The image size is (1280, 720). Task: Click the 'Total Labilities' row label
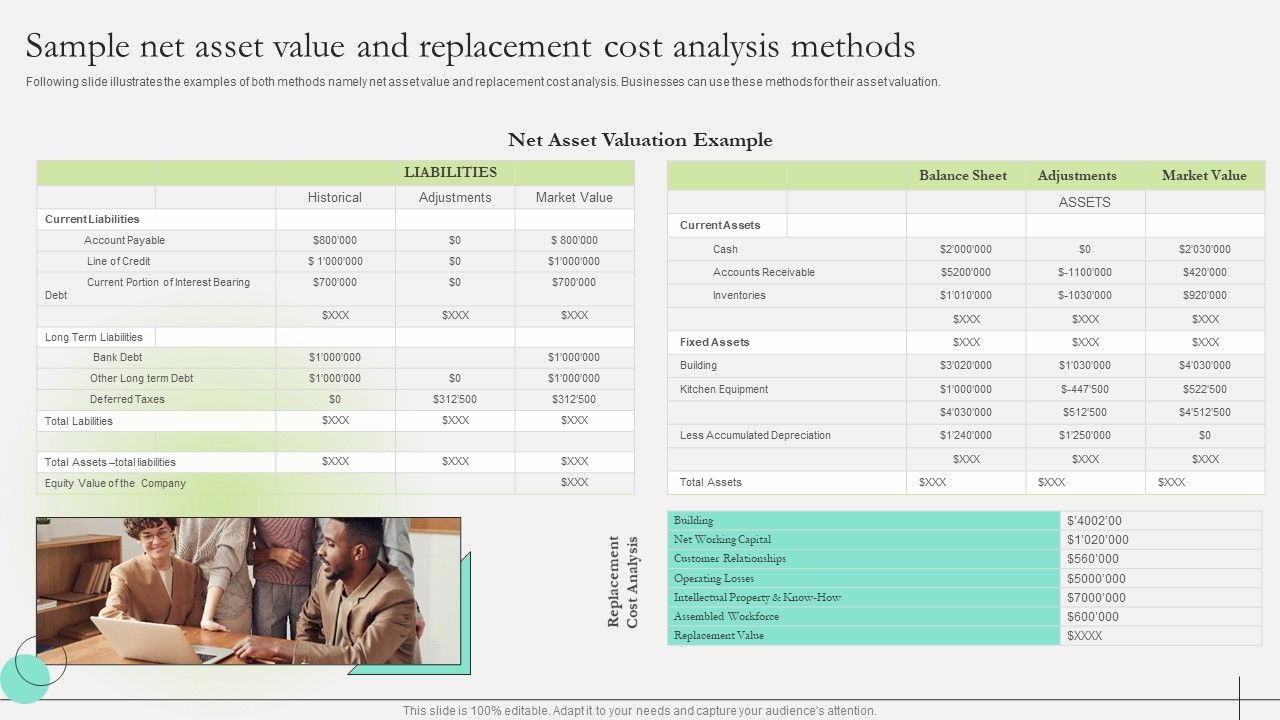(x=79, y=421)
